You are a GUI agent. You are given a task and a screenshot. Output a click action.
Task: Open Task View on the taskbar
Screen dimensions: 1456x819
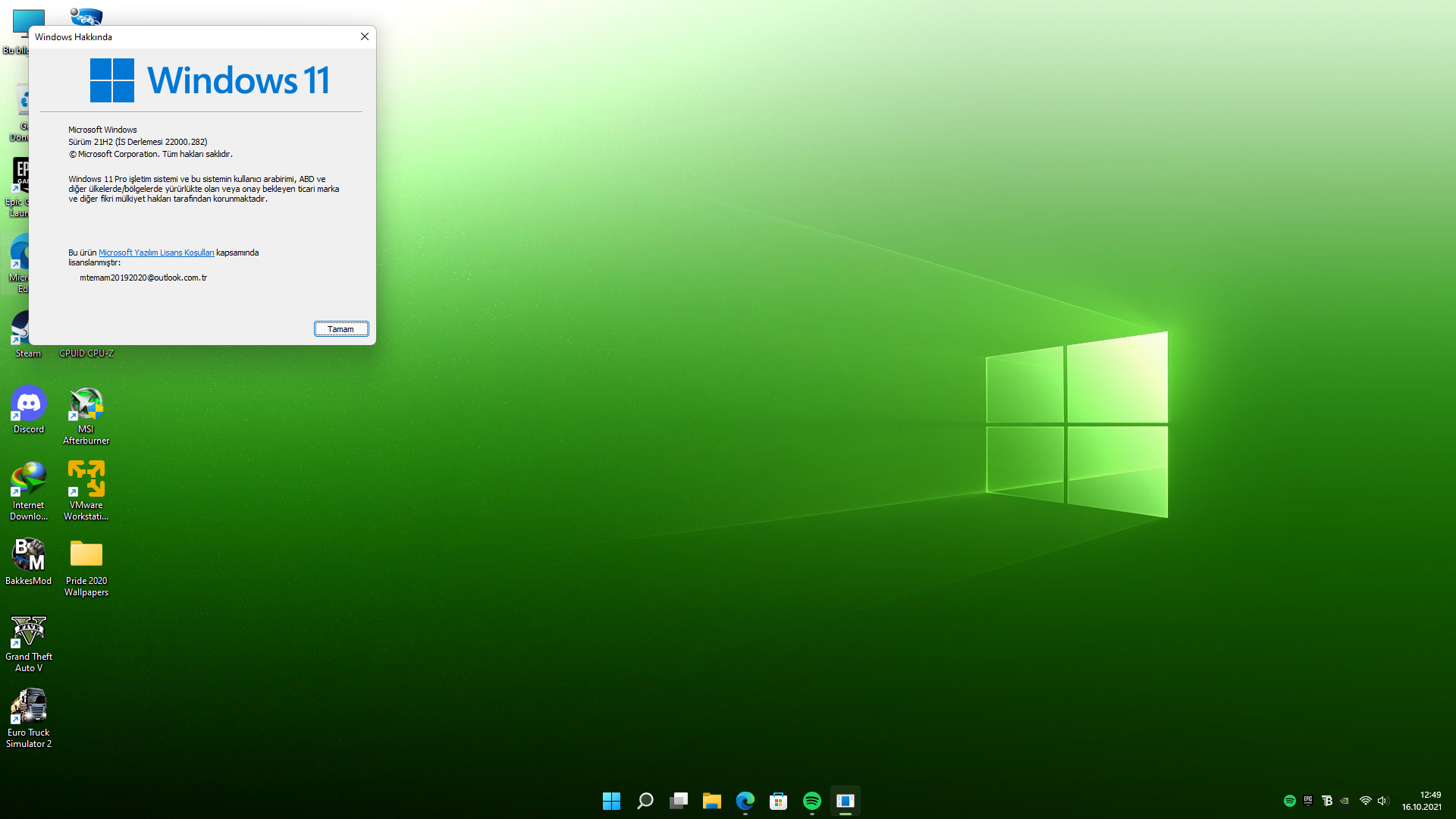point(678,801)
